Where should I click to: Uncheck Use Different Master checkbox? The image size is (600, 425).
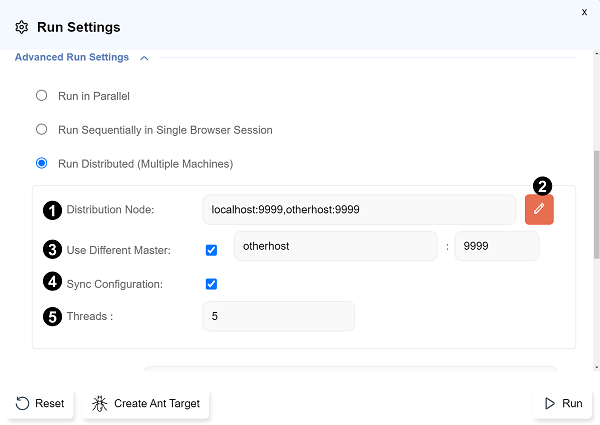coord(211,250)
